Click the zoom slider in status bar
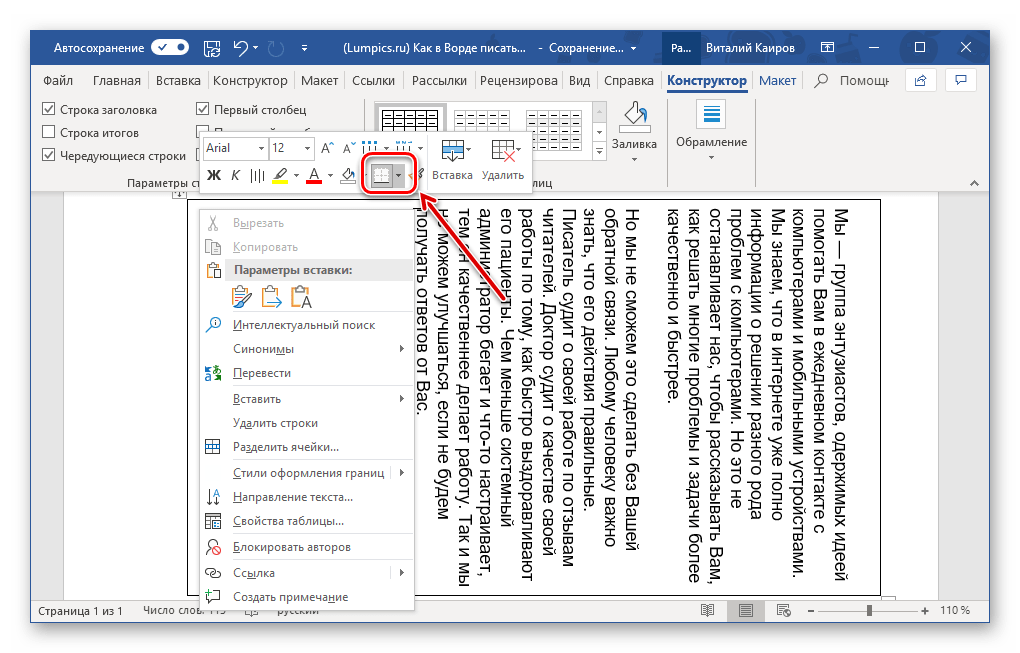 tap(869, 610)
